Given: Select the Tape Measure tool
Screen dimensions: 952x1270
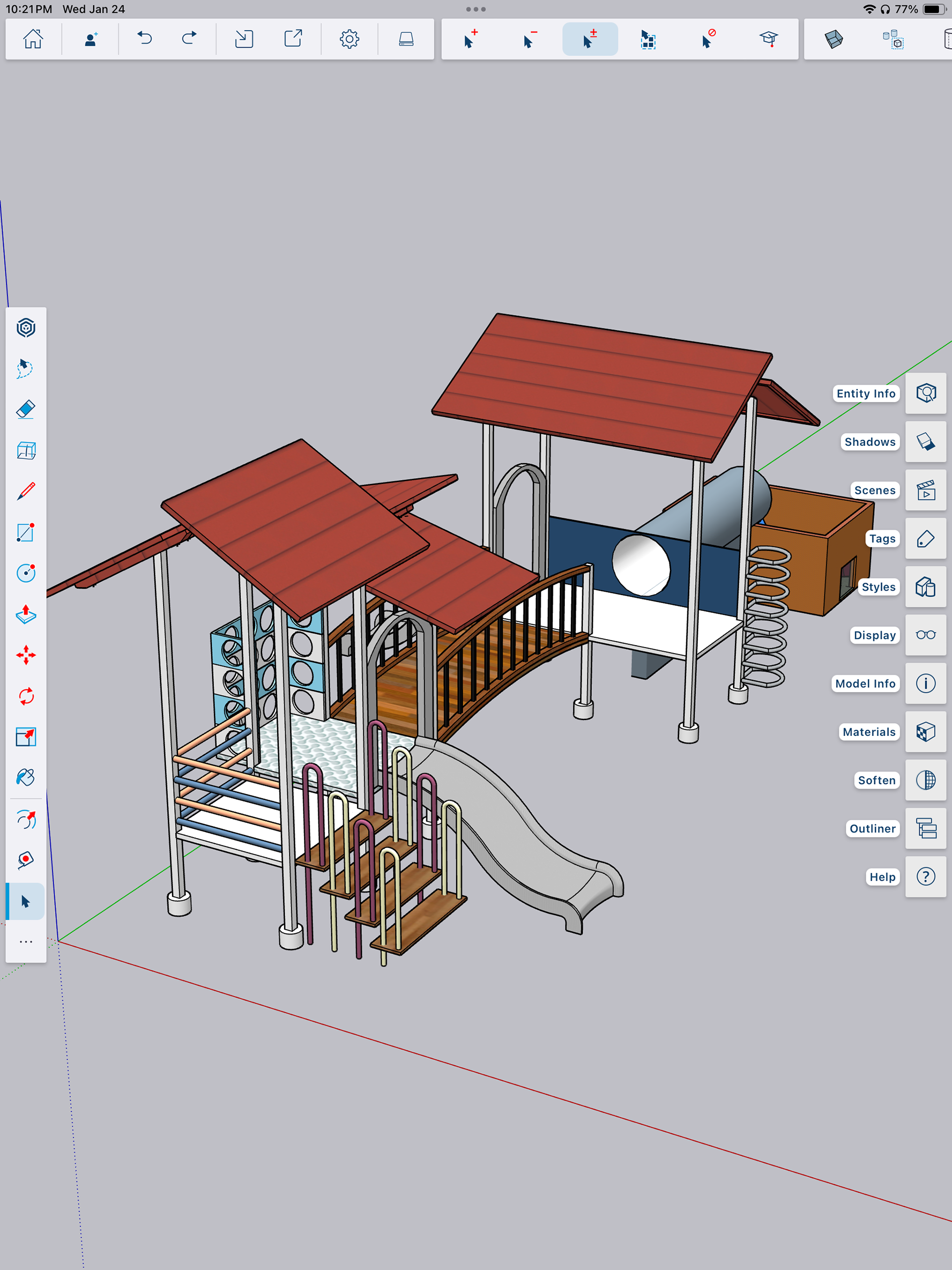Looking at the screenshot, I should tap(26, 860).
